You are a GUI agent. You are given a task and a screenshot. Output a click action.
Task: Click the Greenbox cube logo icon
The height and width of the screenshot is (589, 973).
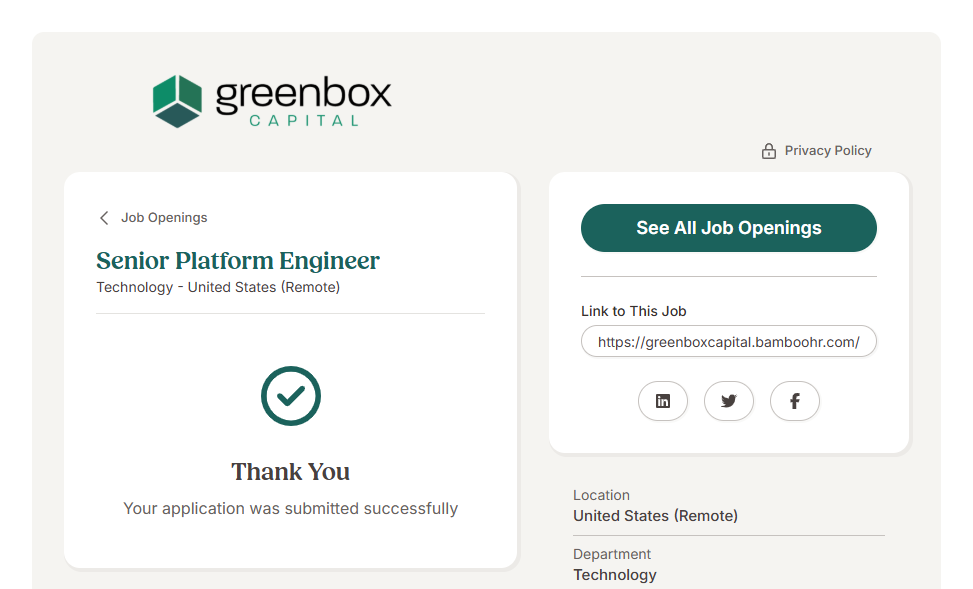point(178,101)
